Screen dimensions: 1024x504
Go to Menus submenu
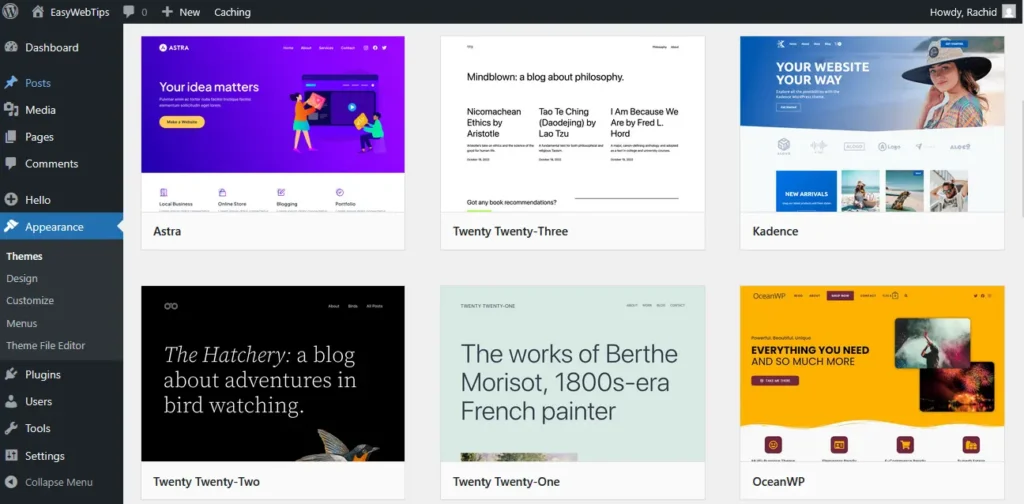(22, 323)
